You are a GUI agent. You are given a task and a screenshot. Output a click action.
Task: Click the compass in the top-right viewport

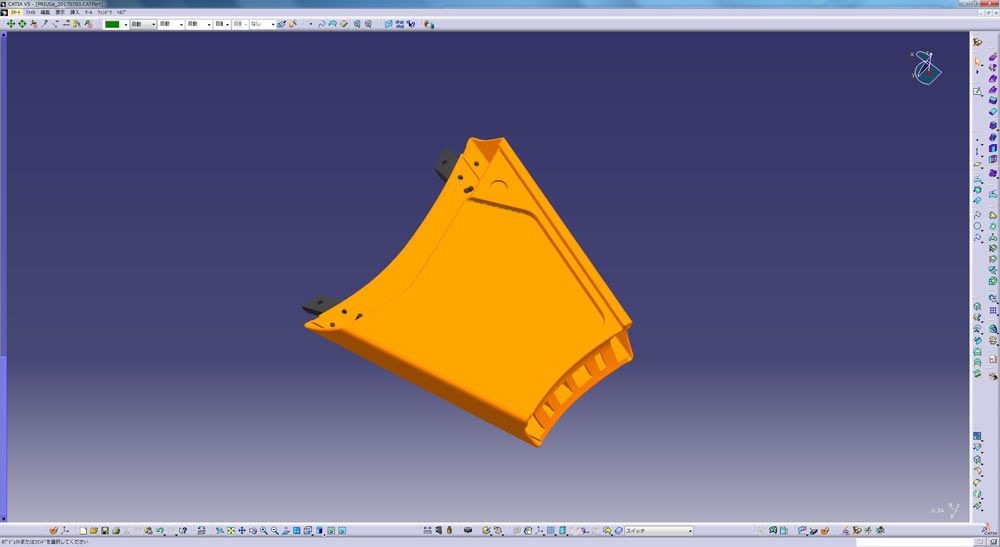click(x=925, y=68)
